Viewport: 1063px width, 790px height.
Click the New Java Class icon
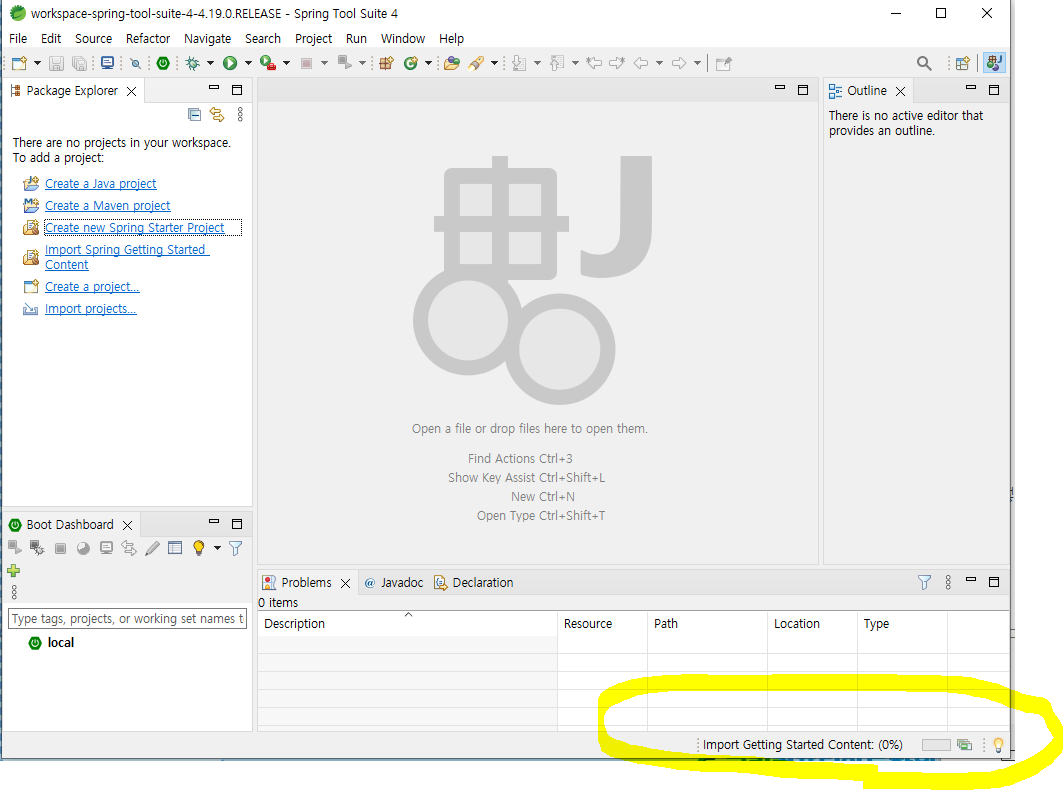[x=410, y=63]
